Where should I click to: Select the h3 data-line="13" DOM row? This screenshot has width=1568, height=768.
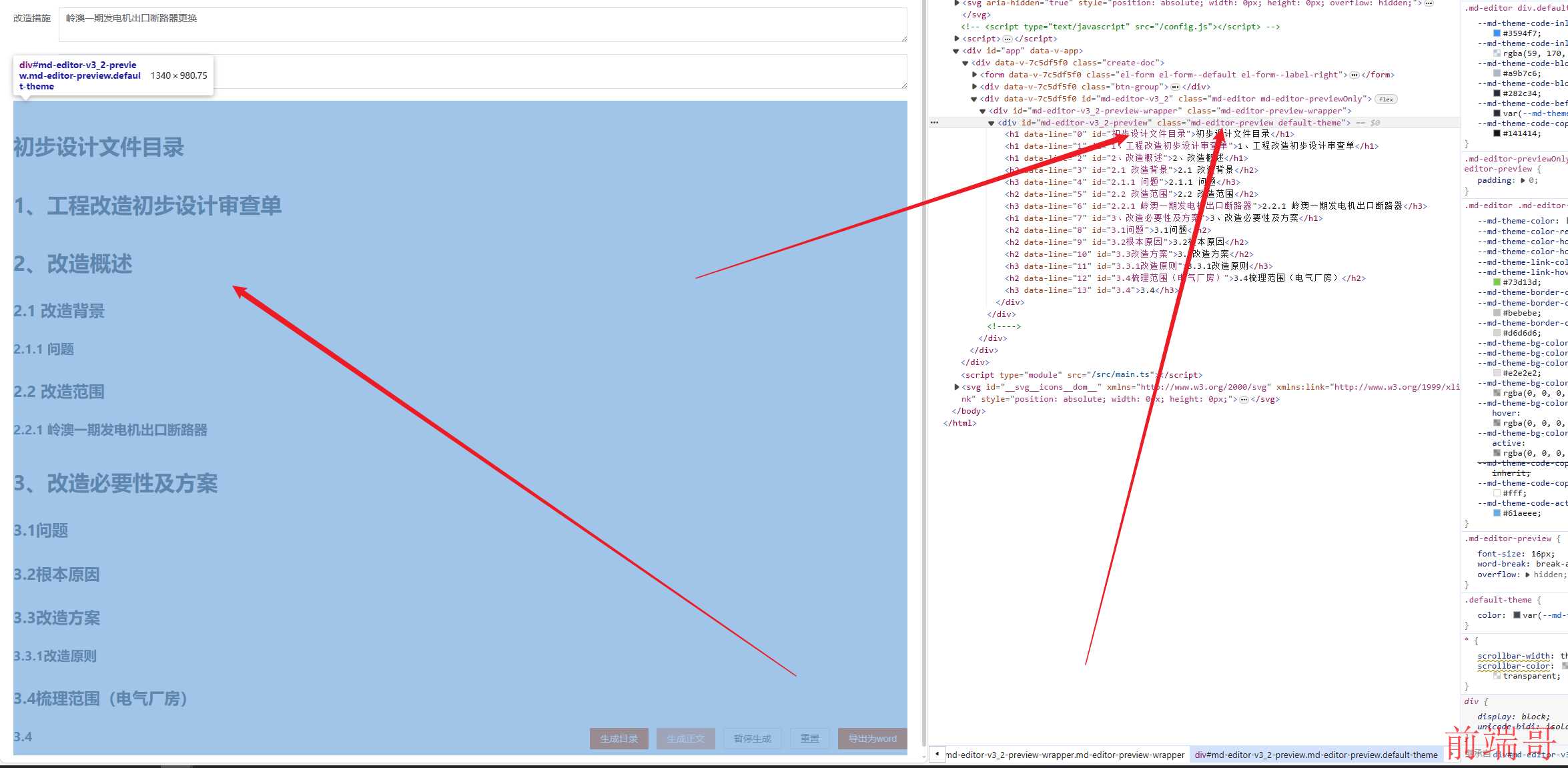coord(1092,290)
